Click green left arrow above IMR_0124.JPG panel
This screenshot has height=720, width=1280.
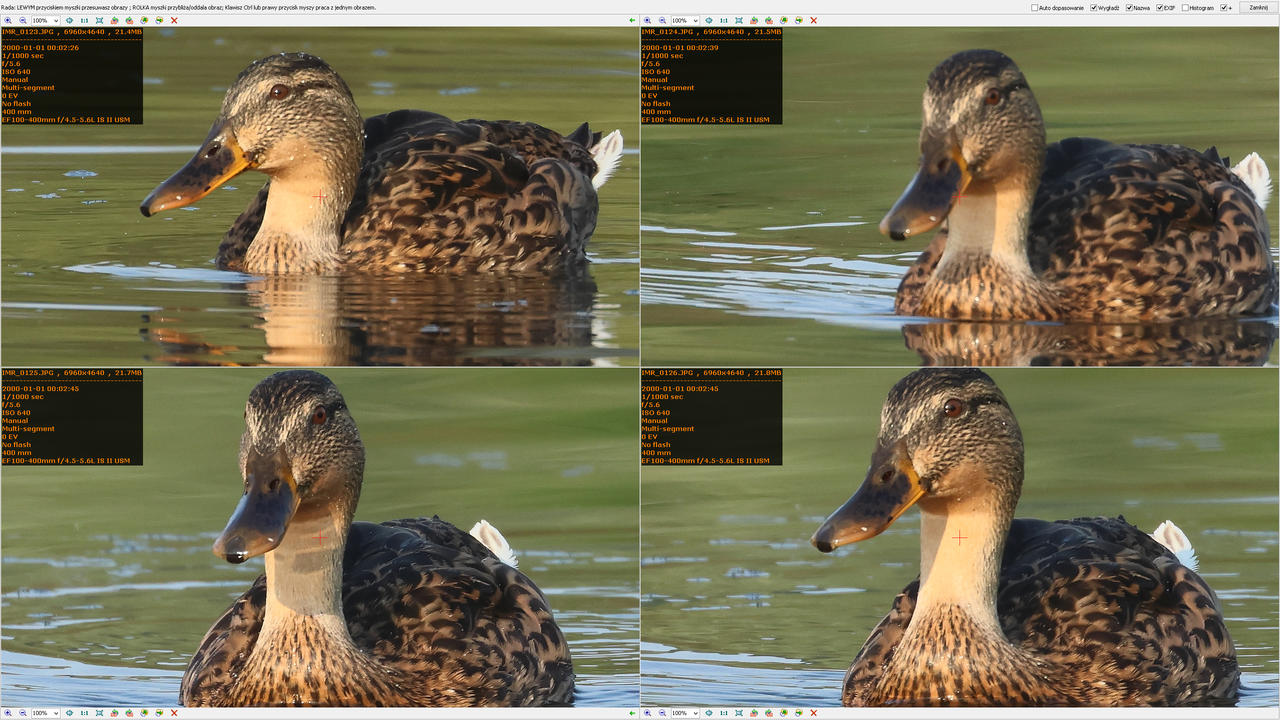632,20
